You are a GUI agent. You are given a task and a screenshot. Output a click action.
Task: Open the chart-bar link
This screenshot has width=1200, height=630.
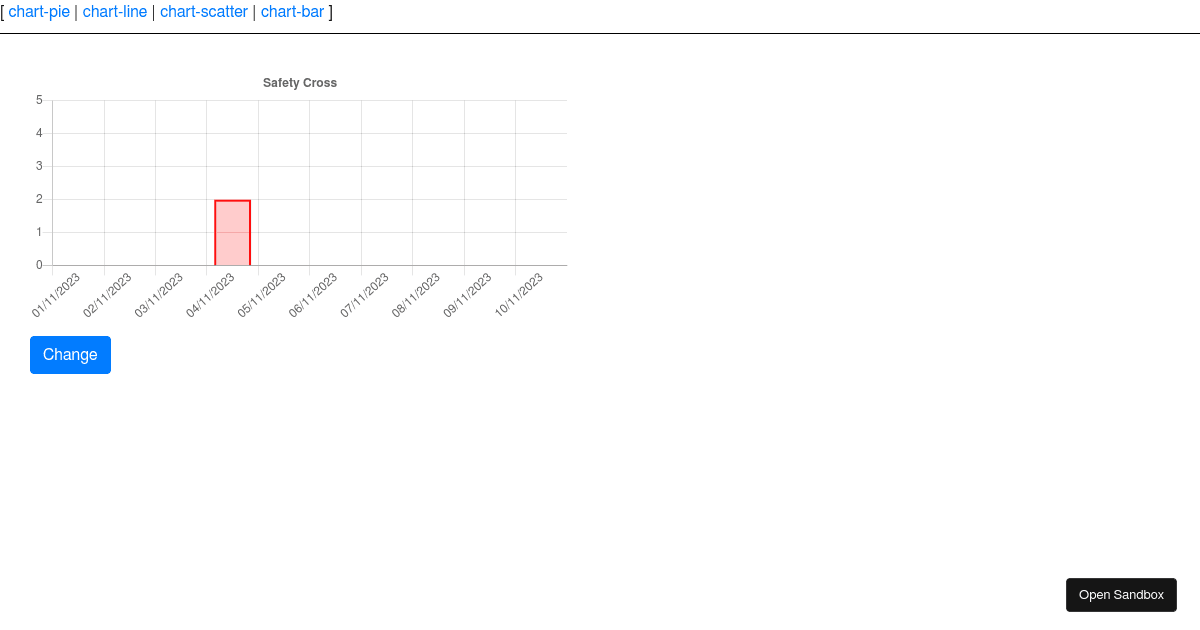[293, 12]
